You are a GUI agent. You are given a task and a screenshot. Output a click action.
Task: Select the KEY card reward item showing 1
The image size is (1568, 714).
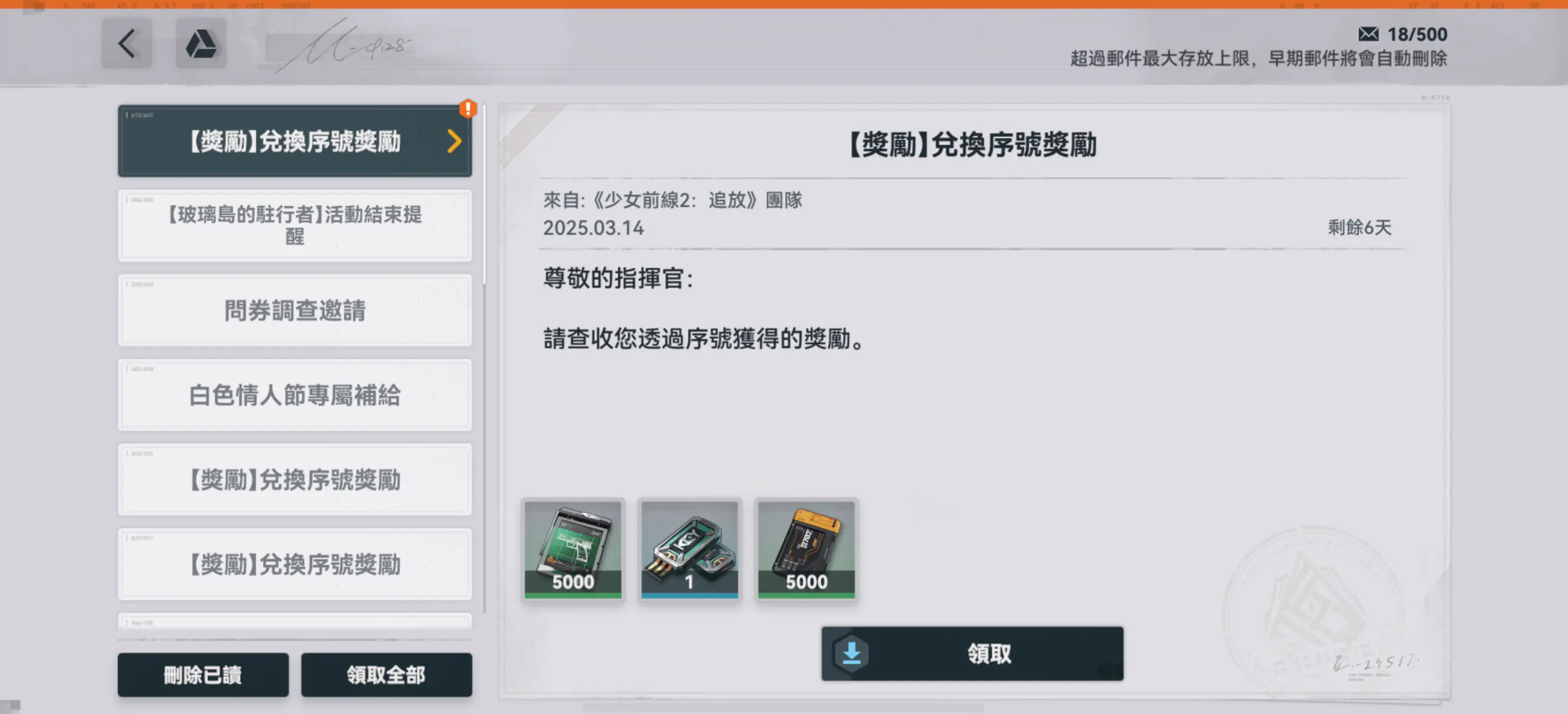(x=689, y=550)
